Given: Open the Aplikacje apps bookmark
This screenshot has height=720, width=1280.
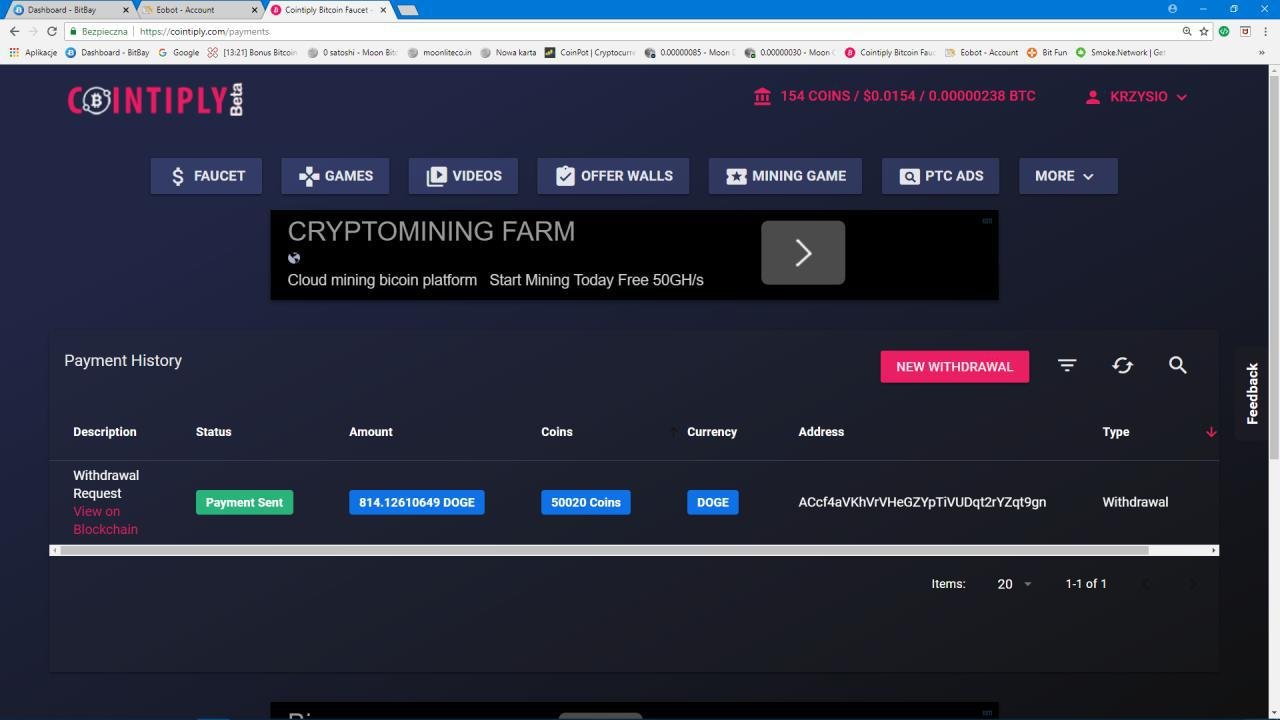Looking at the screenshot, I should (x=33, y=52).
